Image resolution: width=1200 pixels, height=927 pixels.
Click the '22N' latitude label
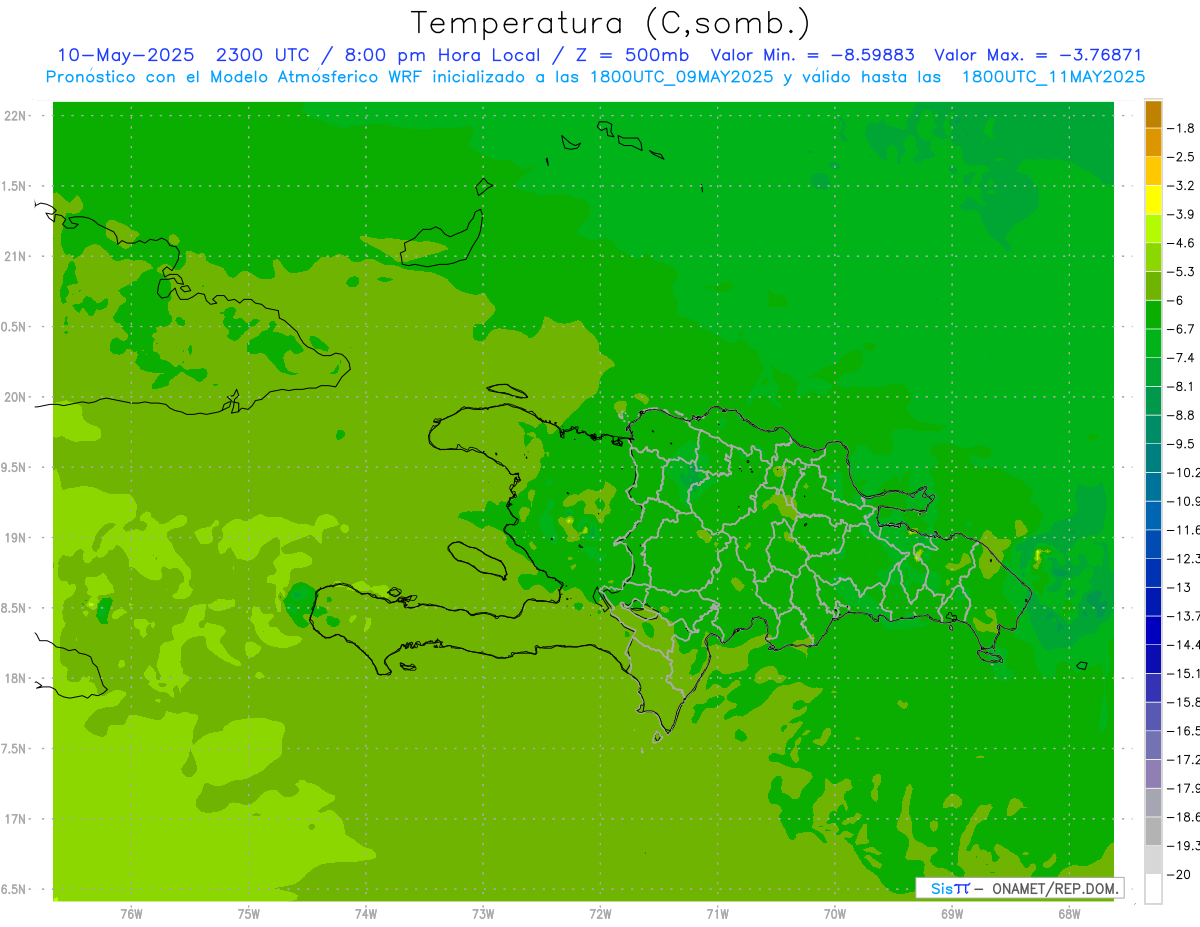(x=16, y=116)
